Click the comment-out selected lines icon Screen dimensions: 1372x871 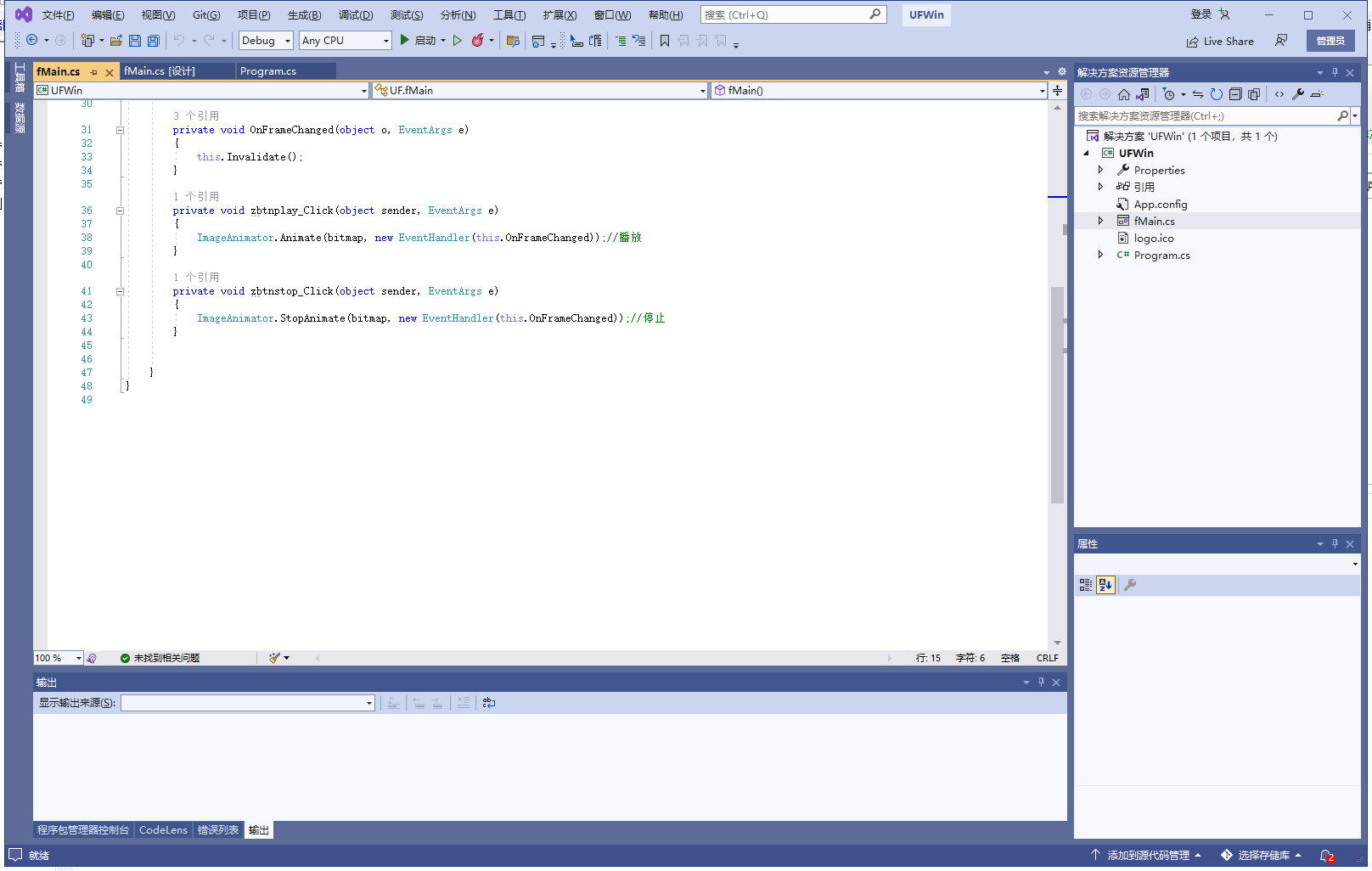(621, 40)
